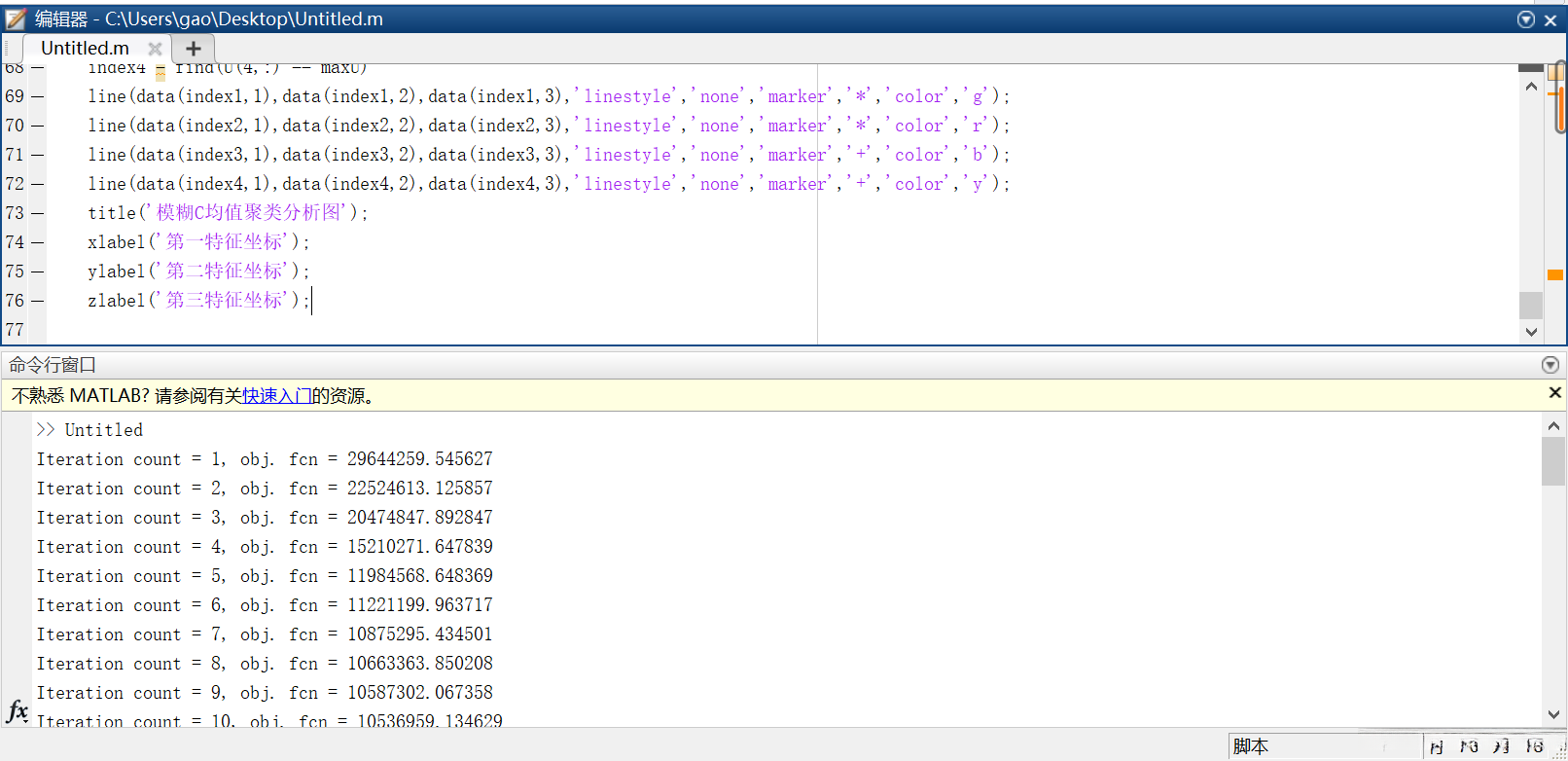Toggle breakpoint on line 75
1568x761 pixels.
click(x=38, y=272)
